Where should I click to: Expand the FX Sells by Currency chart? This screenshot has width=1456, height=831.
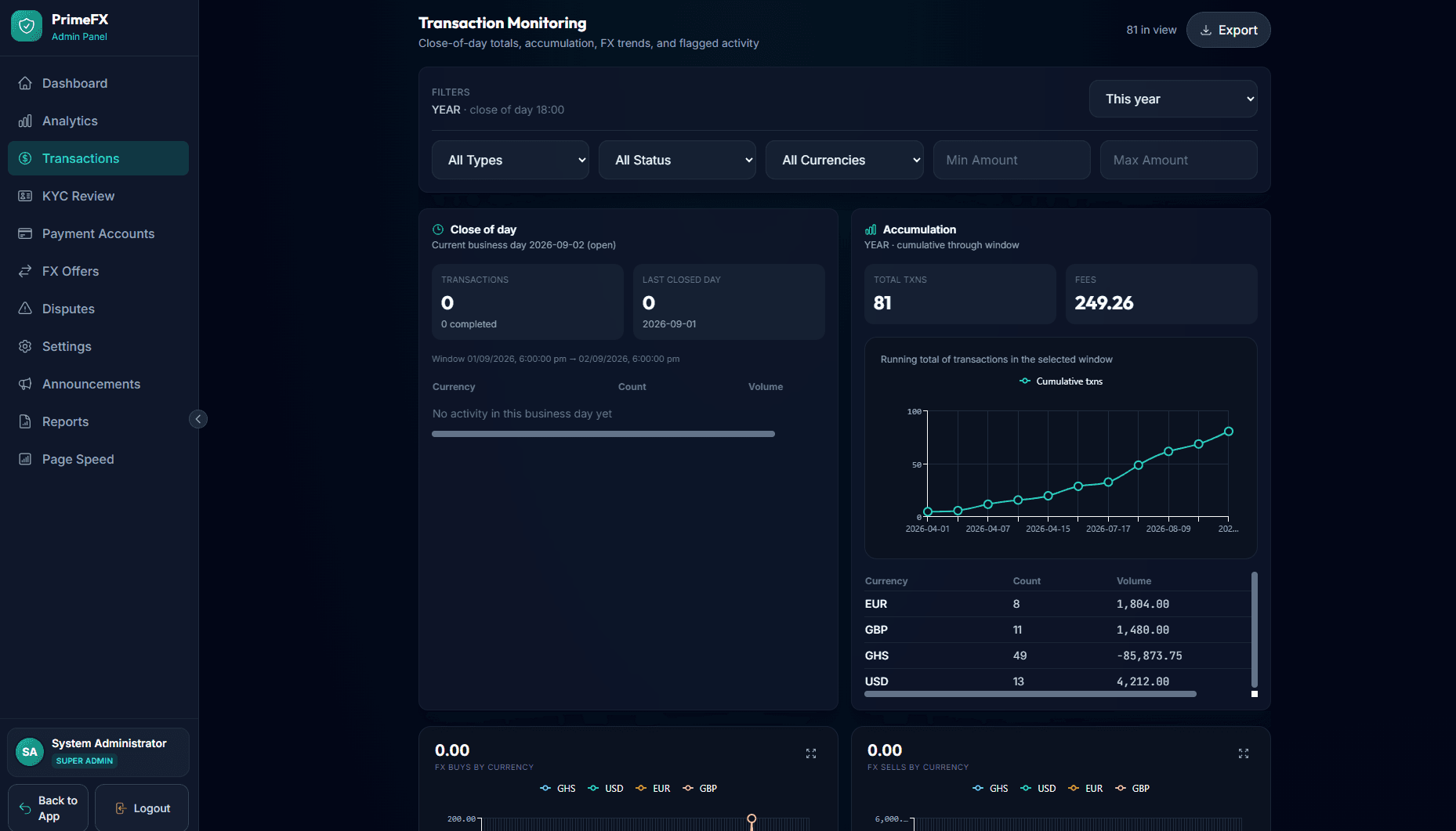[1244, 753]
